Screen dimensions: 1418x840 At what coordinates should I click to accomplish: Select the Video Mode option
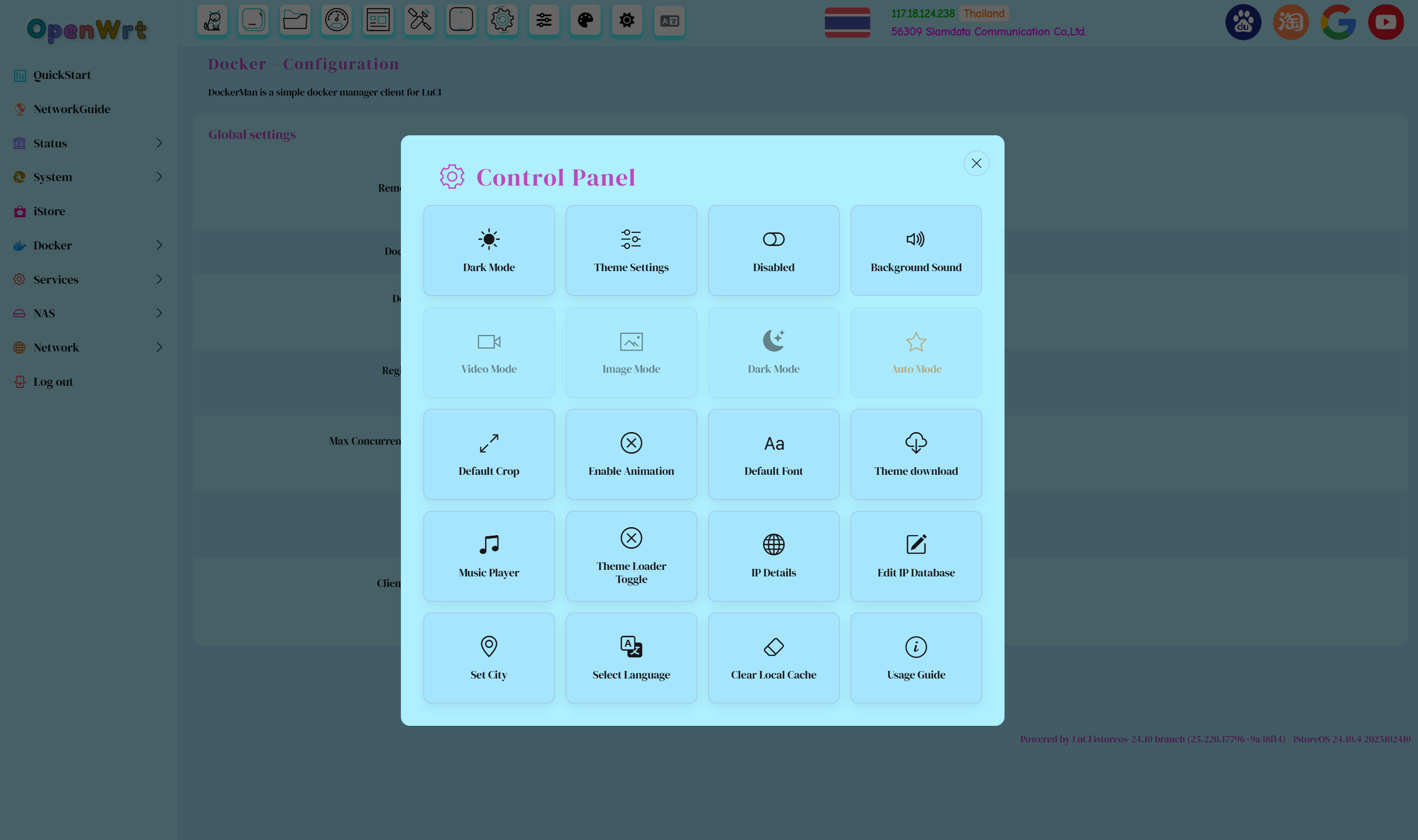pyautogui.click(x=489, y=352)
